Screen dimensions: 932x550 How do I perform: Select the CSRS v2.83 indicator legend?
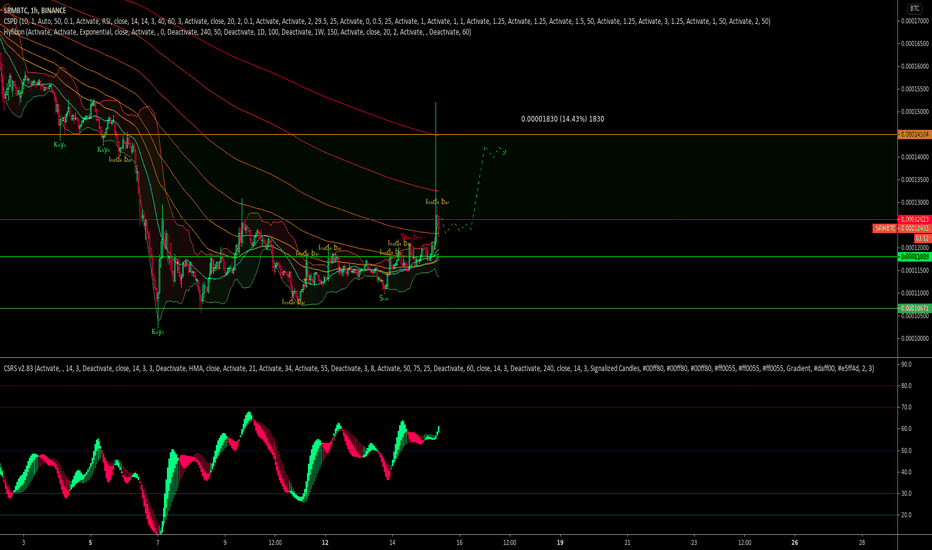pyautogui.click(x=439, y=369)
